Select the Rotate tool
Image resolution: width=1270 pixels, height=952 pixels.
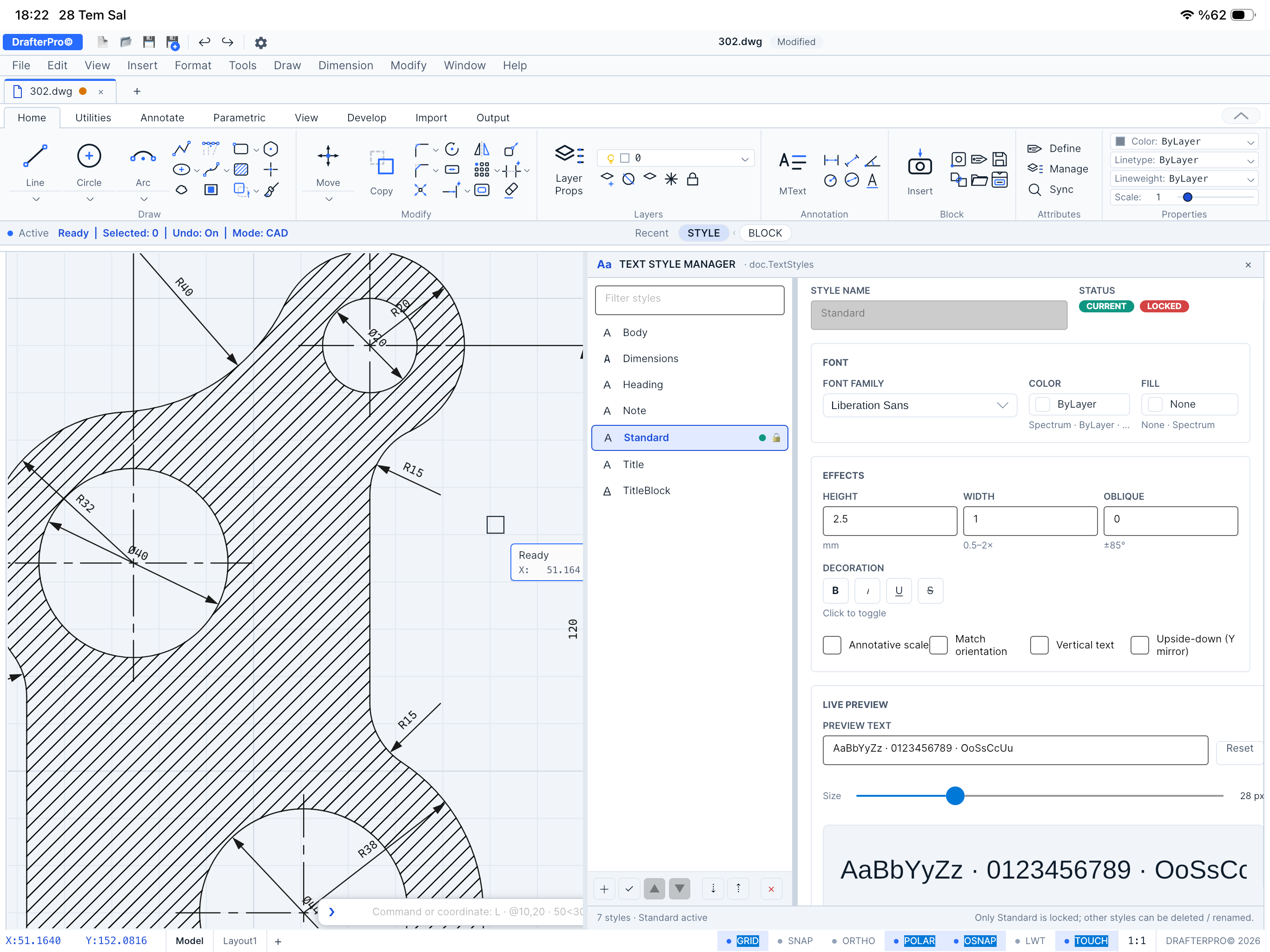pos(452,149)
